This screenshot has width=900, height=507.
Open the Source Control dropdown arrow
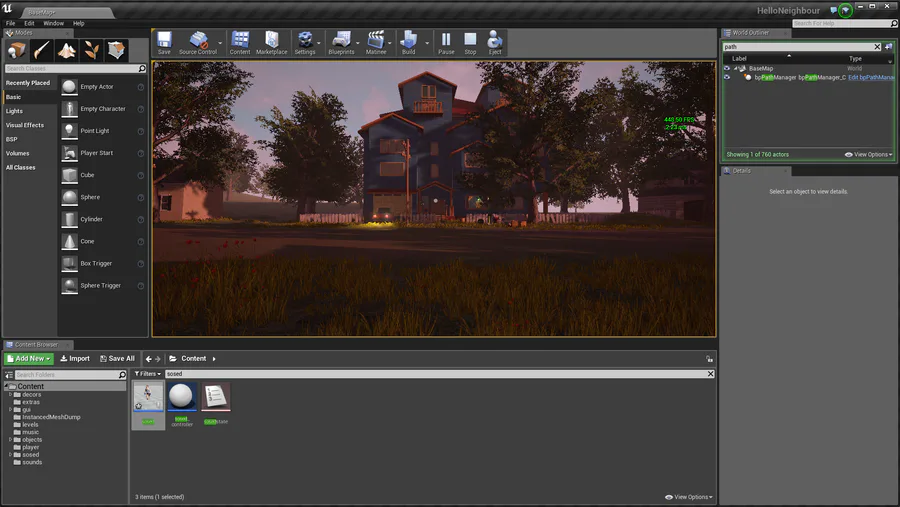coord(220,43)
